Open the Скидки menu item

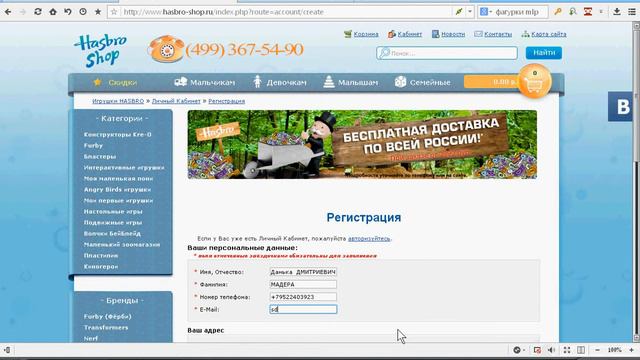(122, 82)
